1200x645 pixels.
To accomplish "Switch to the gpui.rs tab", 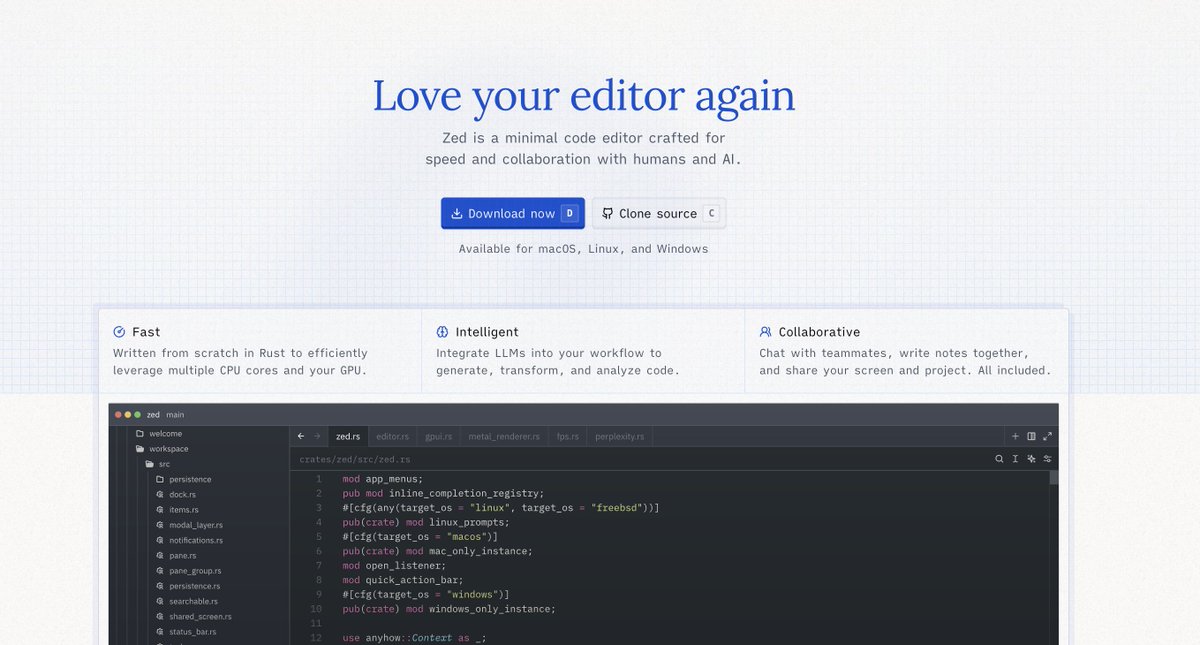I will tap(438, 436).
